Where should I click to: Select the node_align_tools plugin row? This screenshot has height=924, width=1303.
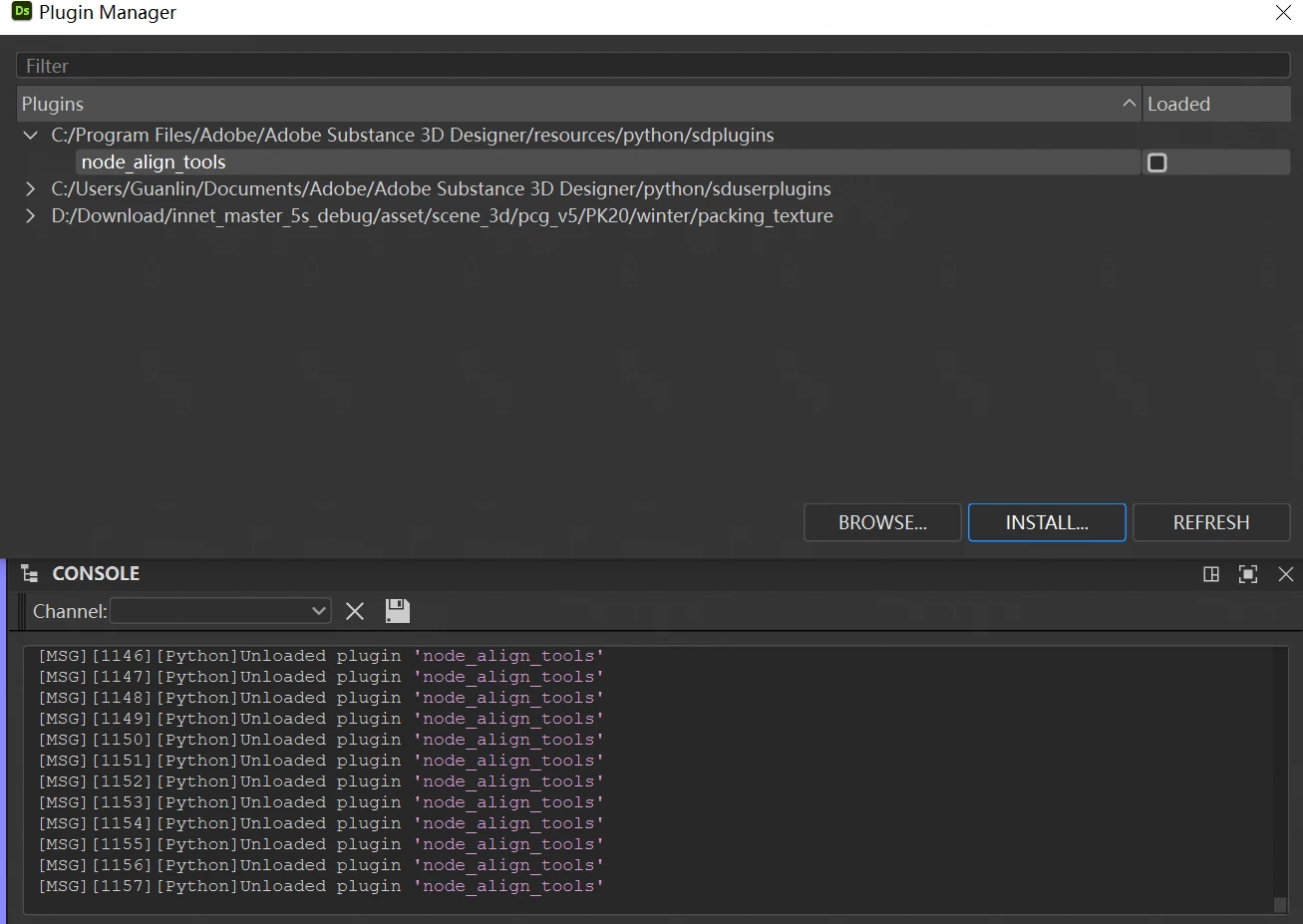608,162
